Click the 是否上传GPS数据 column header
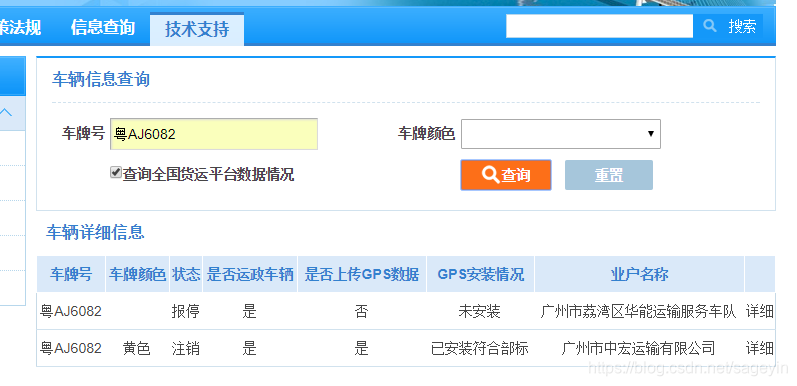This screenshot has width=797, height=386. pos(362,275)
